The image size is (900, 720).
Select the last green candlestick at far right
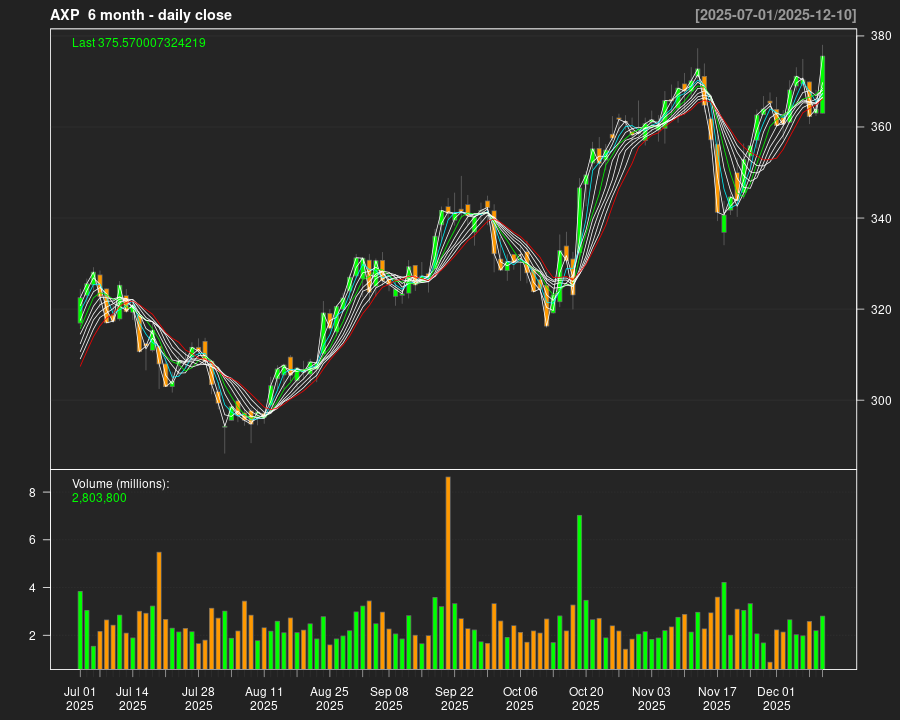[822, 84]
